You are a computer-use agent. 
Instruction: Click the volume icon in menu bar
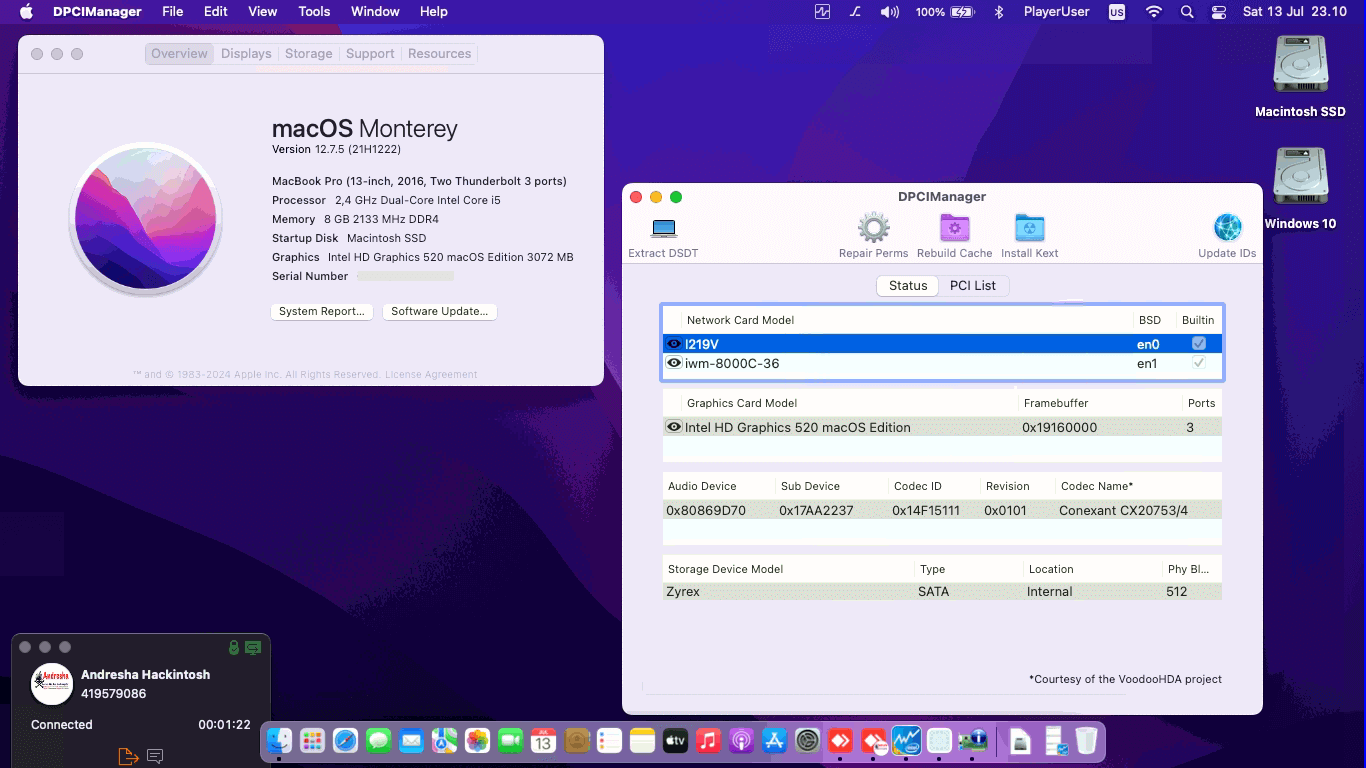[889, 12]
